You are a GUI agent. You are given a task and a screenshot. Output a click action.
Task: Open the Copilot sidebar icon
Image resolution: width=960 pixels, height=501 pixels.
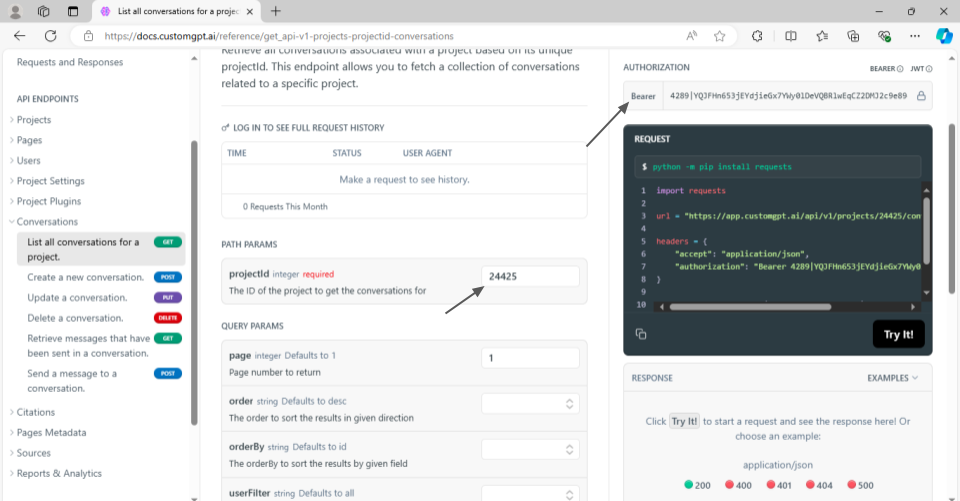pyautogui.click(x=943, y=36)
